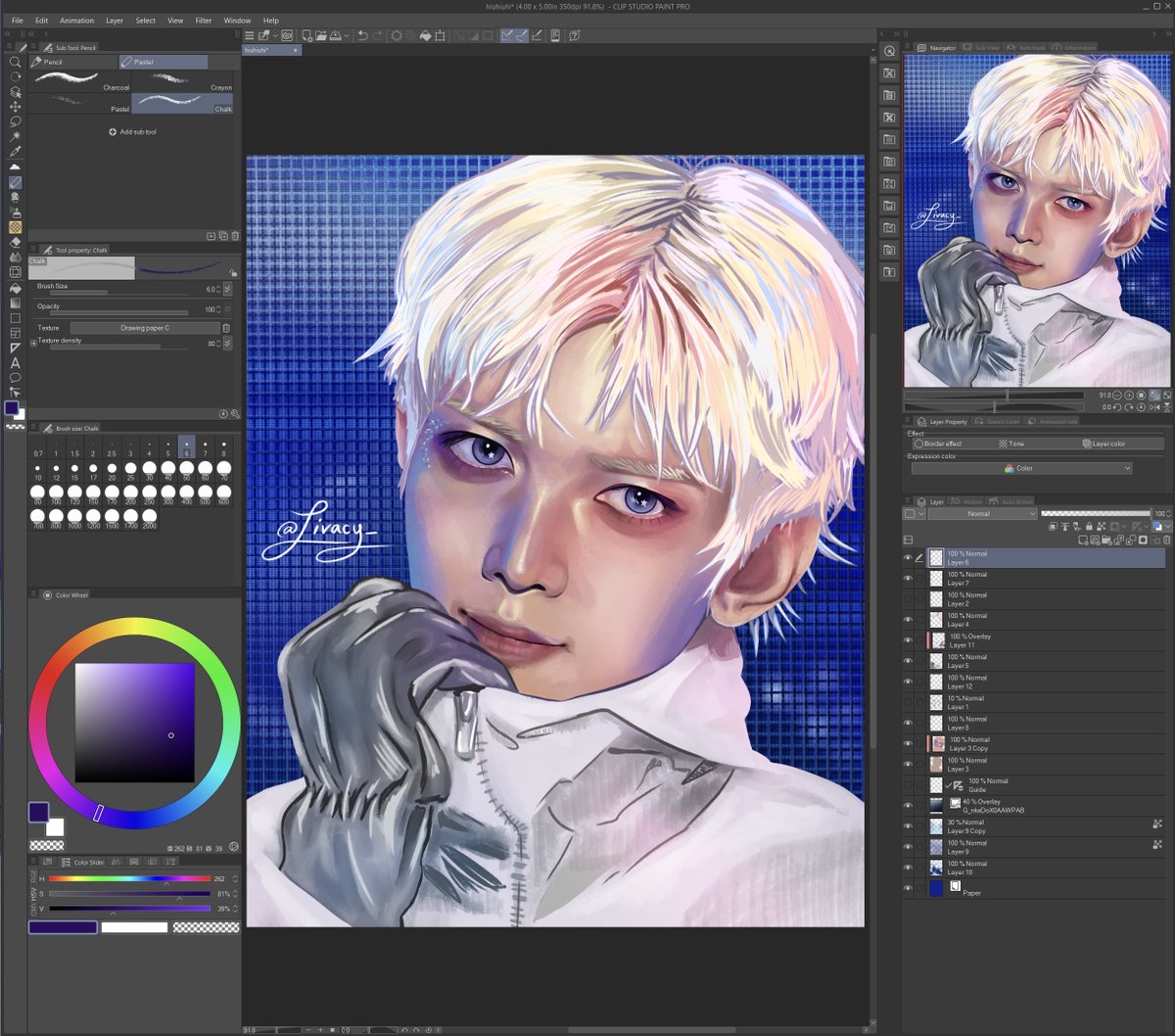Screen dimensions: 1175x1036
Task: Switch to the Pastel sub tool group tab
Action: pyautogui.click(x=163, y=62)
